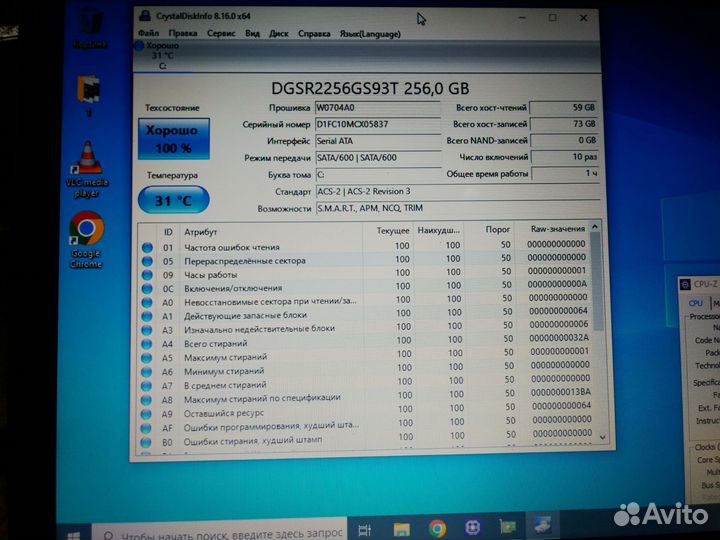
Task: Click status circle for A6 Минимум стираний
Action: (146, 372)
